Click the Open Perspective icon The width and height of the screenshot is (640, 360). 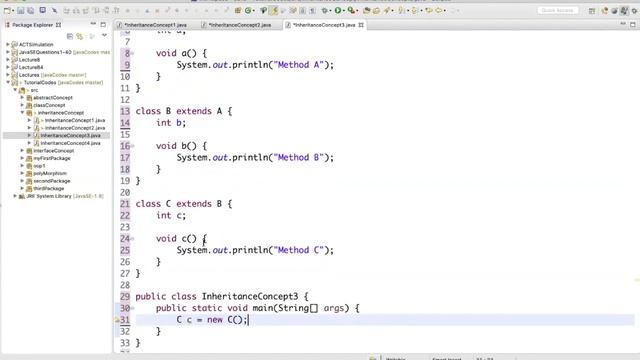(592, 11)
